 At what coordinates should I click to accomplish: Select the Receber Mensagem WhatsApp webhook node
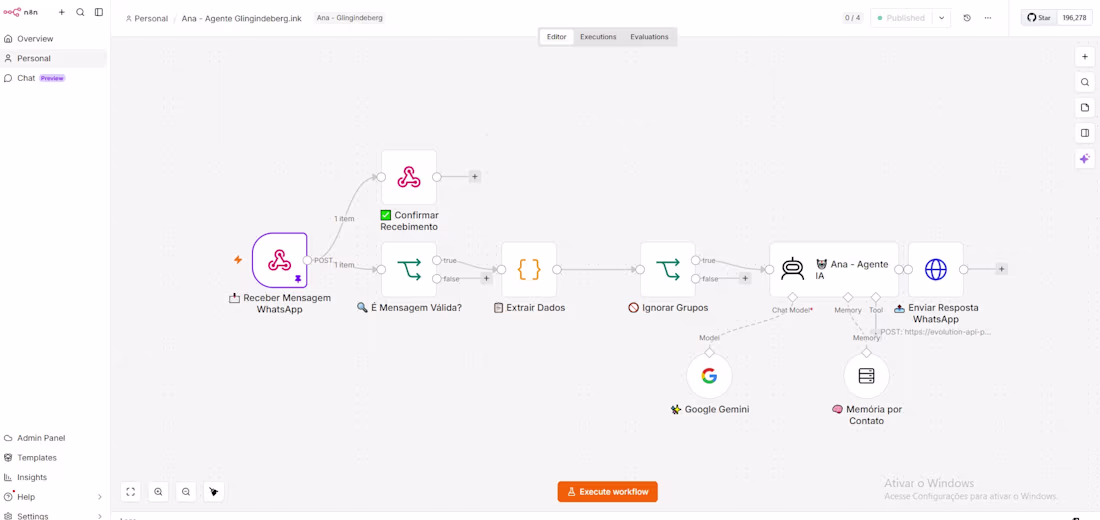(x=280, y=260)
